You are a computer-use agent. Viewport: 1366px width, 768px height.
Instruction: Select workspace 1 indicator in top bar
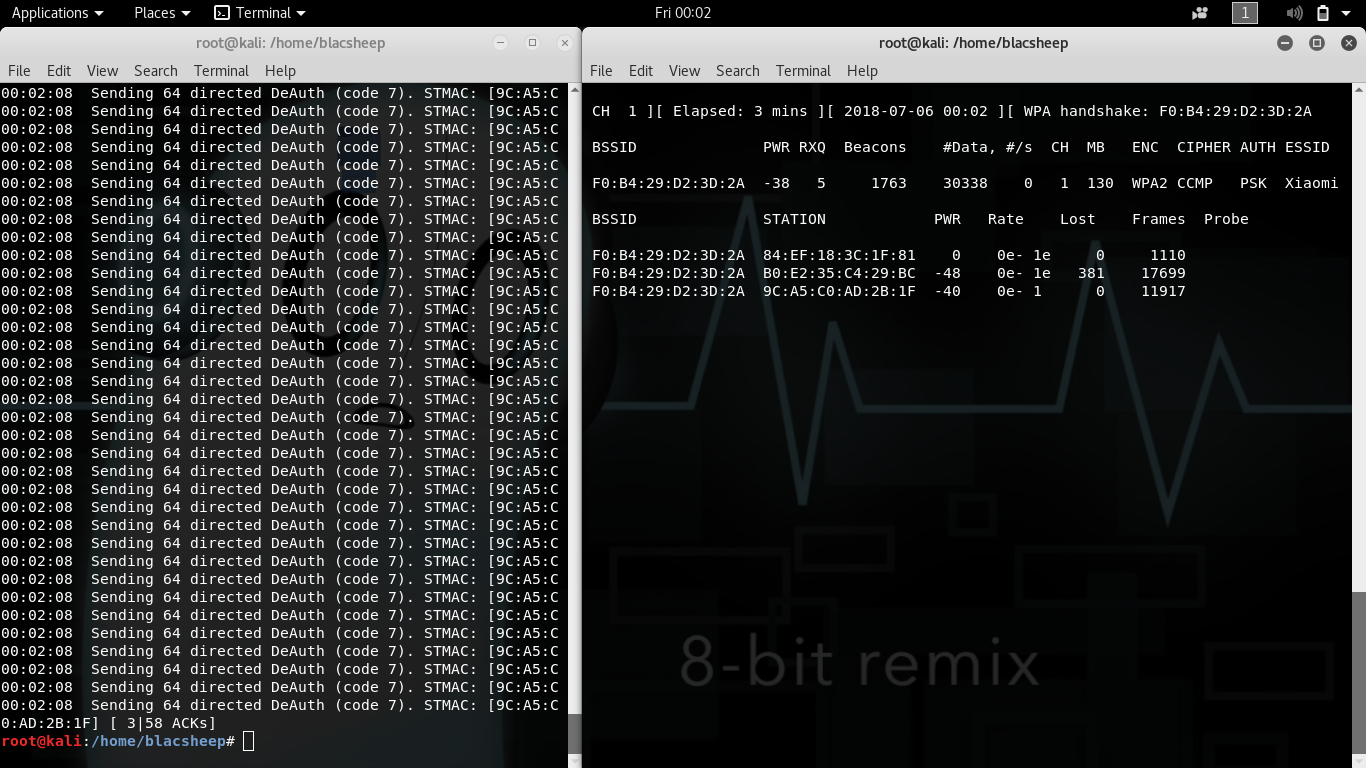coord(1245,13)
